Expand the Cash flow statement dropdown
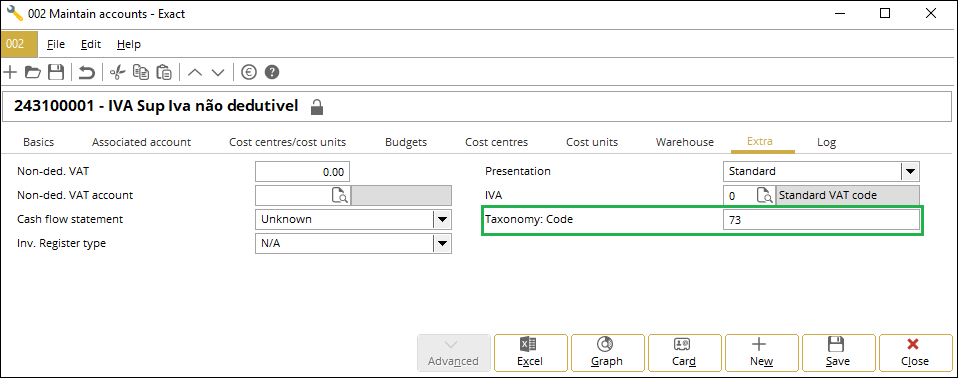 pyautogui.click(x=442, y=219)
